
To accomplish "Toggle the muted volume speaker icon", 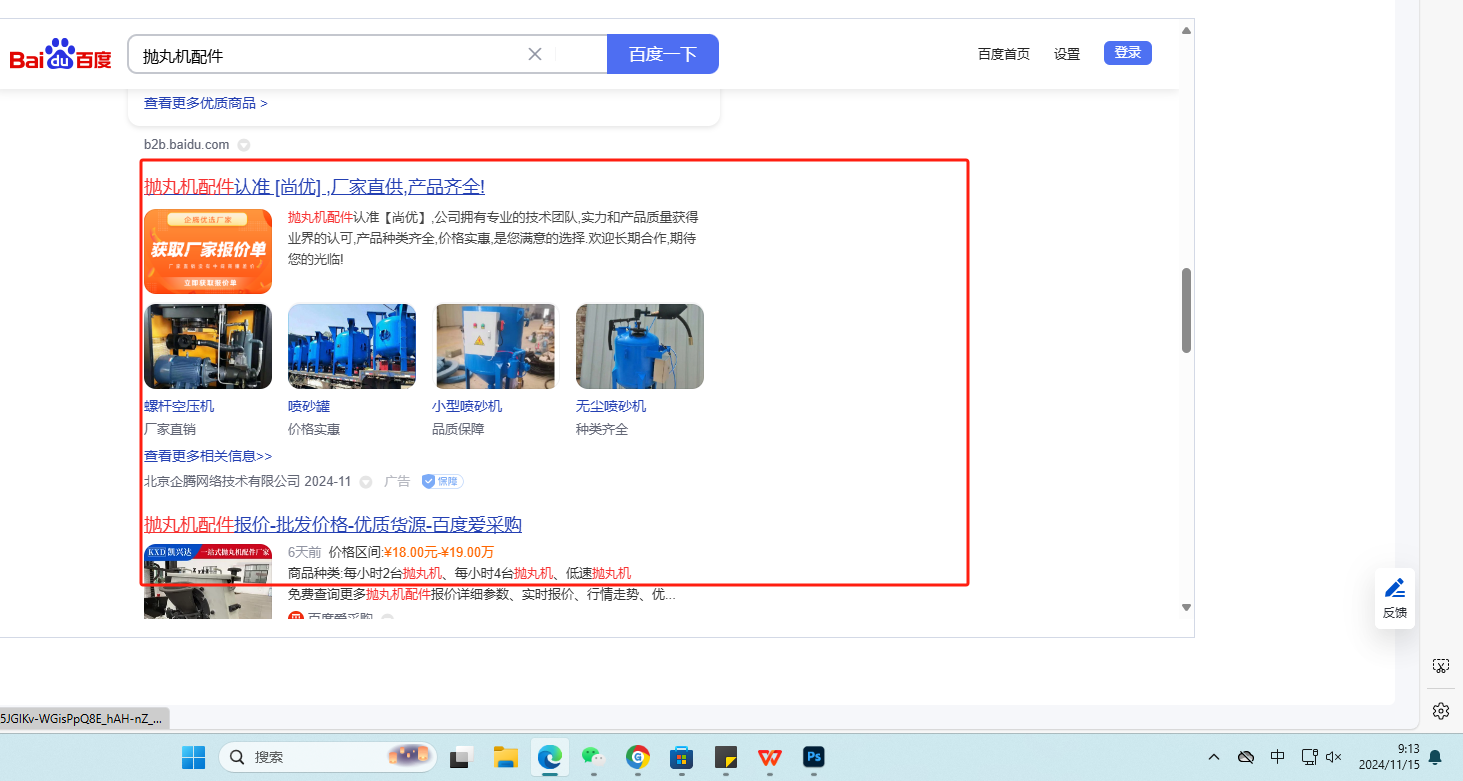I will tap(1333, 757).
